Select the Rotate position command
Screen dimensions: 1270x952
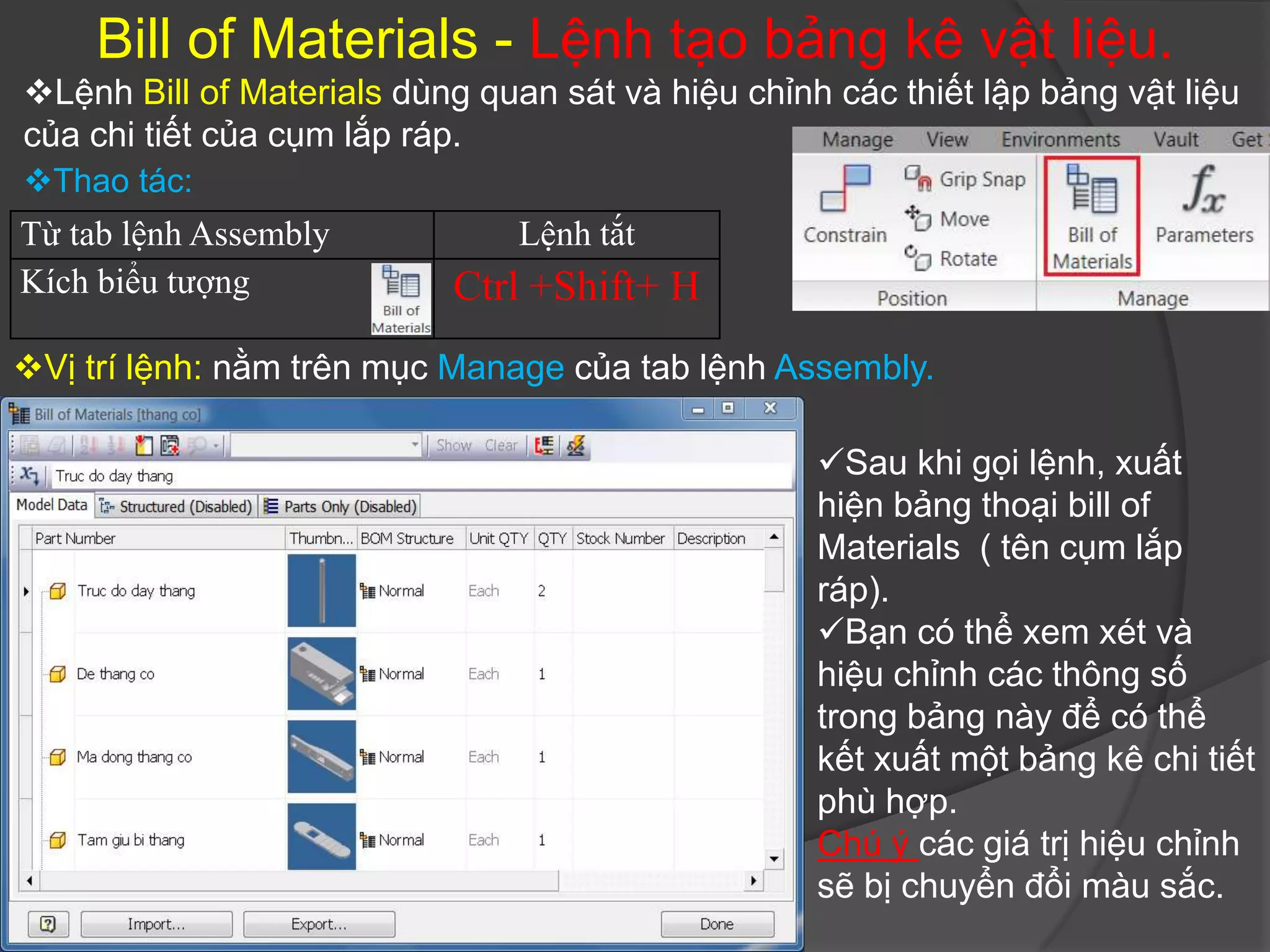[951, 258]
